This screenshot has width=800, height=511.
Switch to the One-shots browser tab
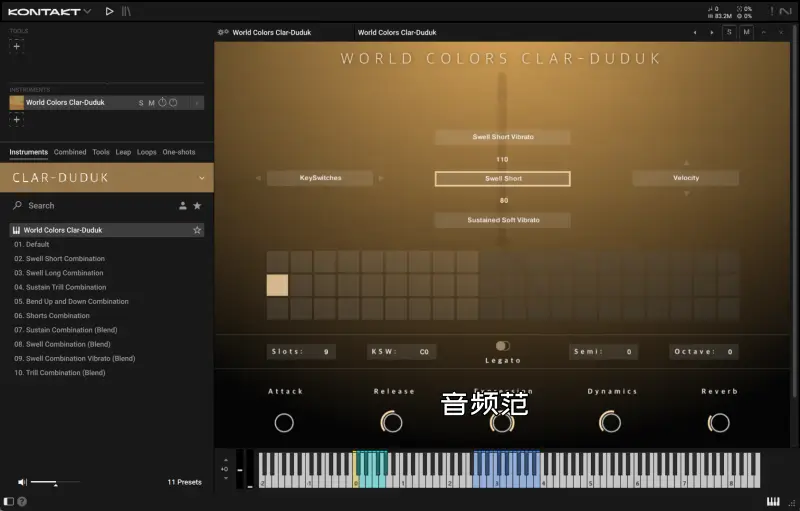tap(179, 152)
